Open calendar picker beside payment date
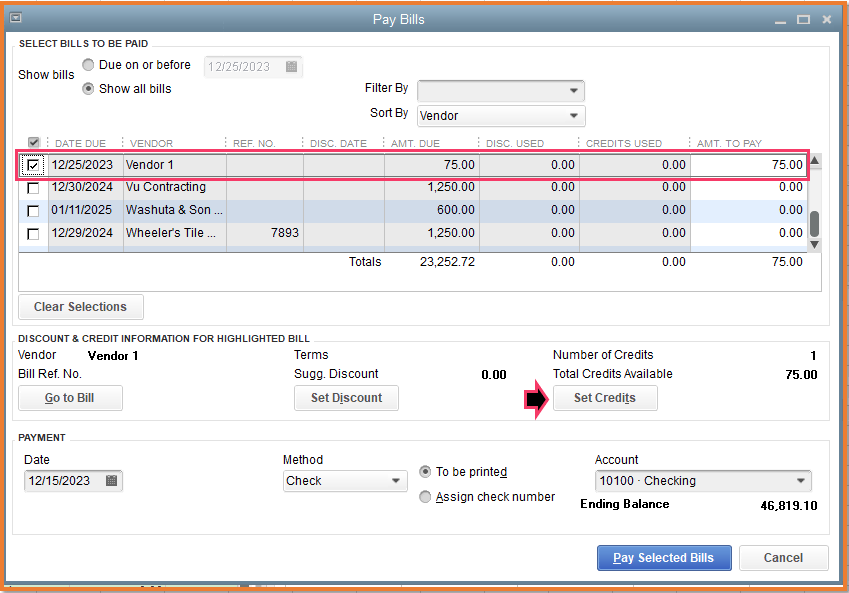Image resolution: width=849 pixels, height=593 pixels. coord(111,481)
